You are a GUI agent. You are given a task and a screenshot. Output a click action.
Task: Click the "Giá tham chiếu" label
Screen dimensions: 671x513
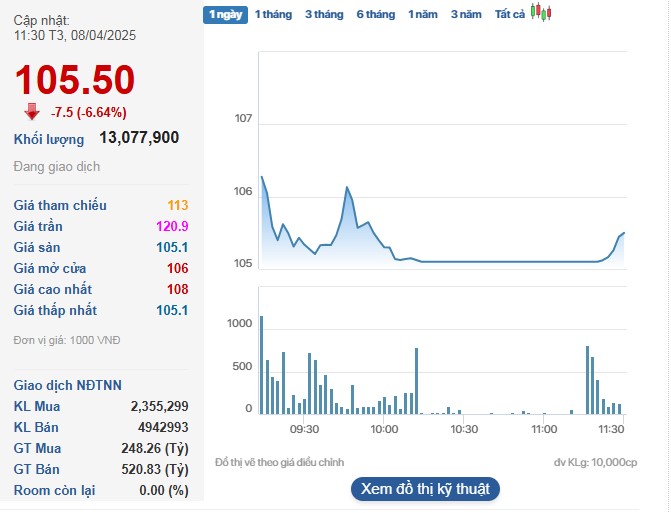(x=60, y=205)
